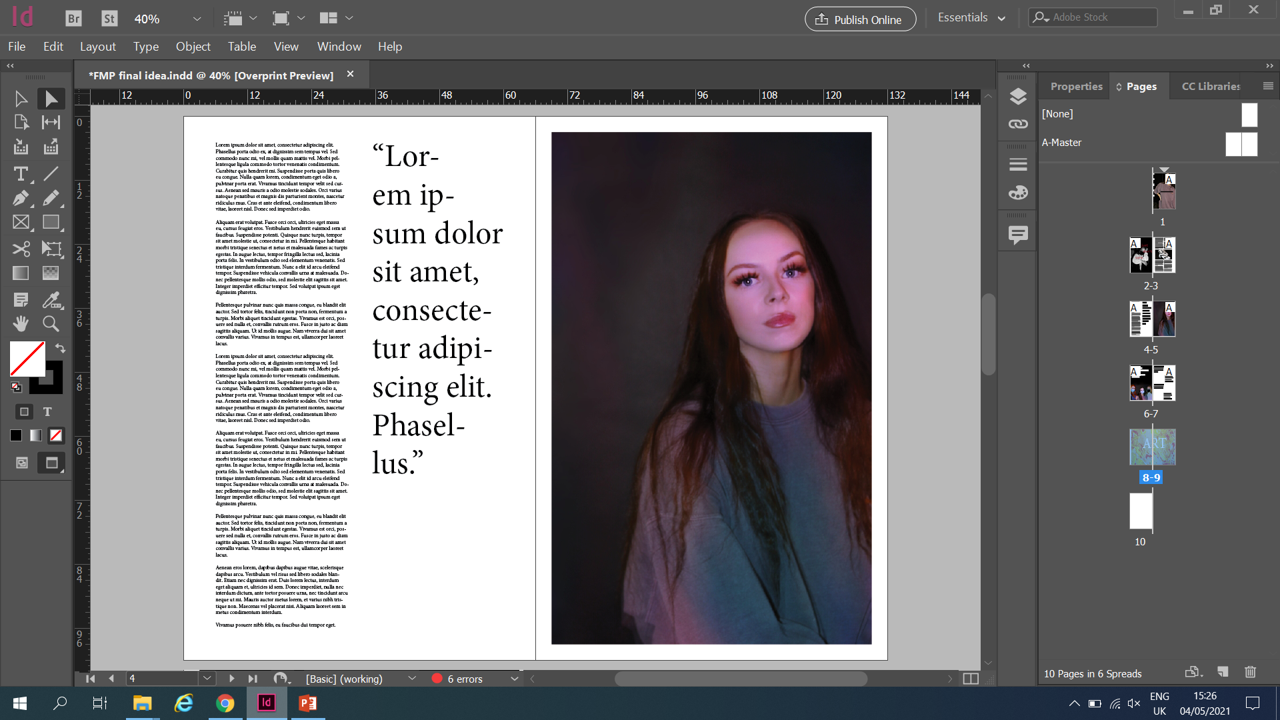Select the Gap tool
Screen dimensions: 1280x720
[51, 123]
